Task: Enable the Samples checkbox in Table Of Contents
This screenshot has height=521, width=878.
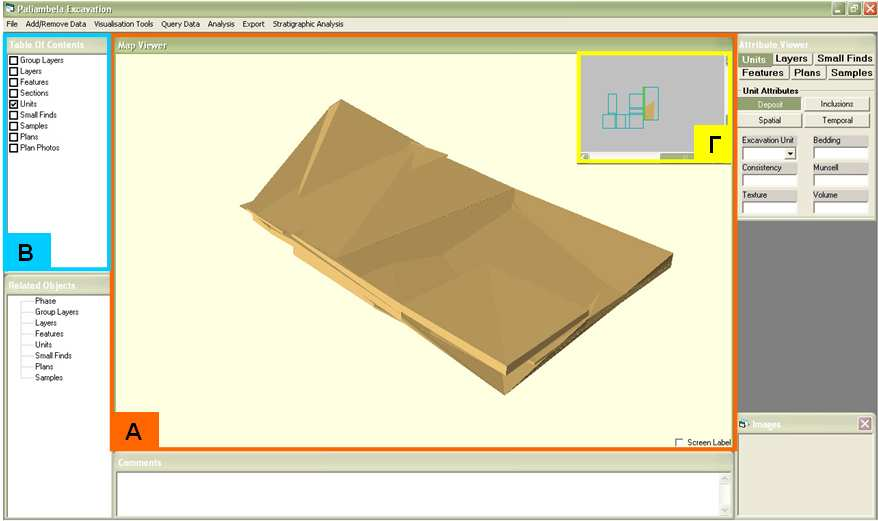Action: pyautogui.click(x=13, y=126)
